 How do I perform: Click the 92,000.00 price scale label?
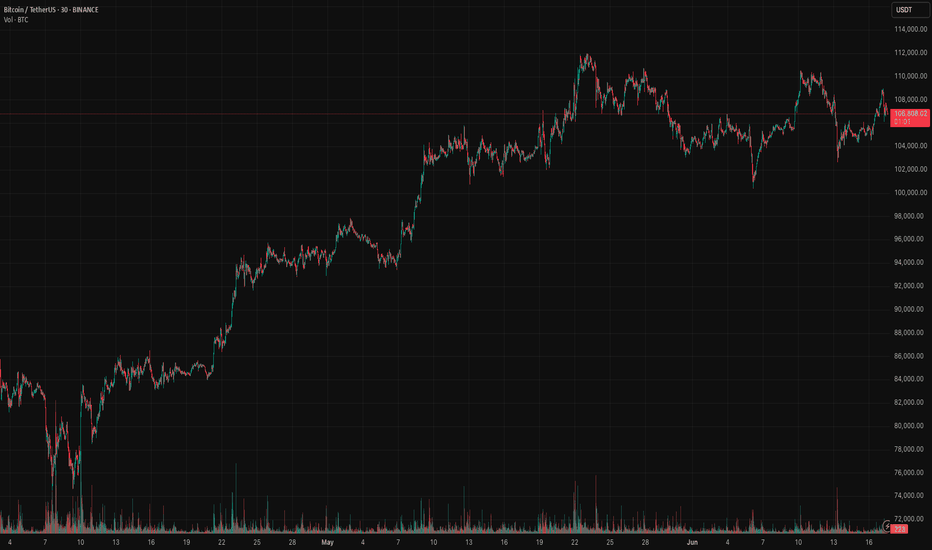coord(910,286)
